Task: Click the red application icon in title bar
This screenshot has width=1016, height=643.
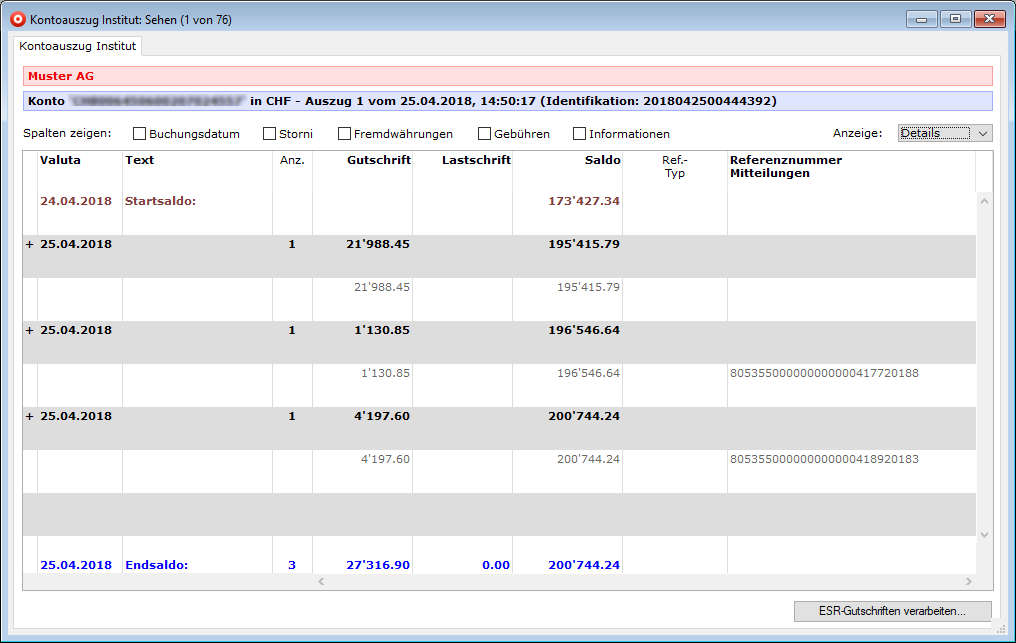Action: click(x=17, y=19)
